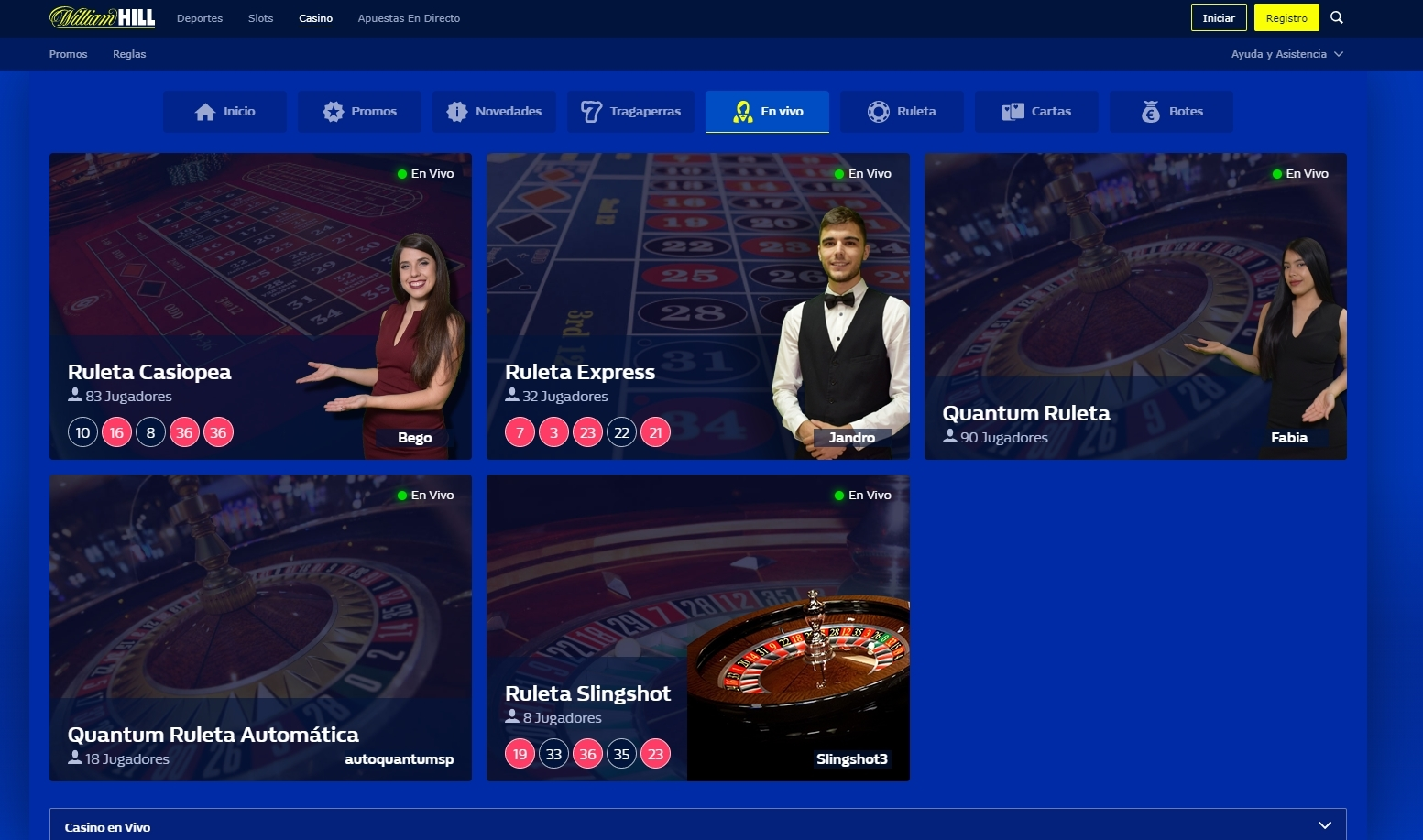Screen dimensions: 1423x840
Task: Select the En vivo tab
Action: [x=767, y=112]
